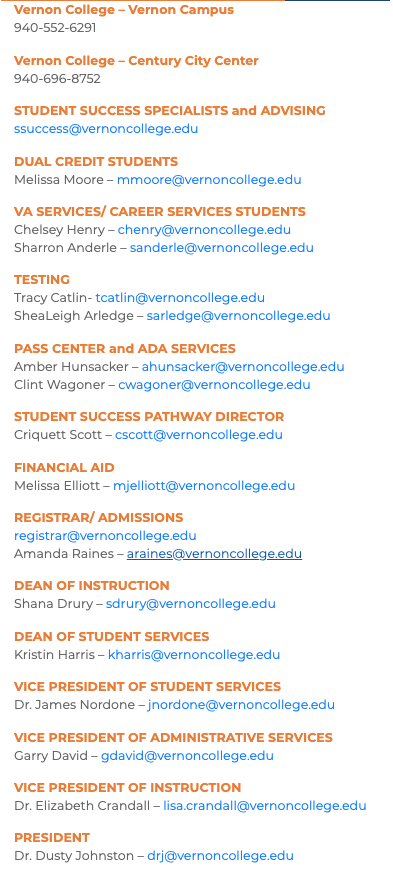The height and width of the screenshot is (871, 393).
Task: Open Melissa Moore's mmoore email link
Action: point(209,180)
